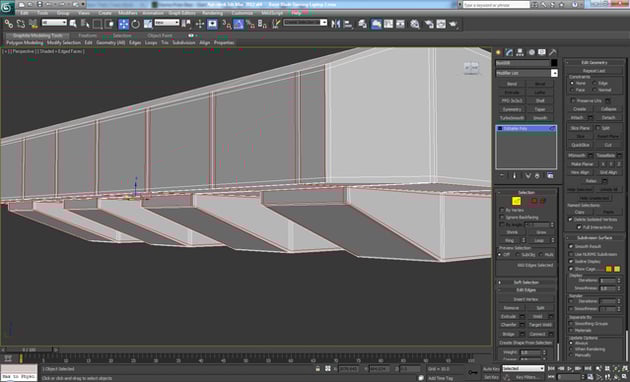Select the Always update option radio
The image size is (630, 382).
[x=571, y=343]
